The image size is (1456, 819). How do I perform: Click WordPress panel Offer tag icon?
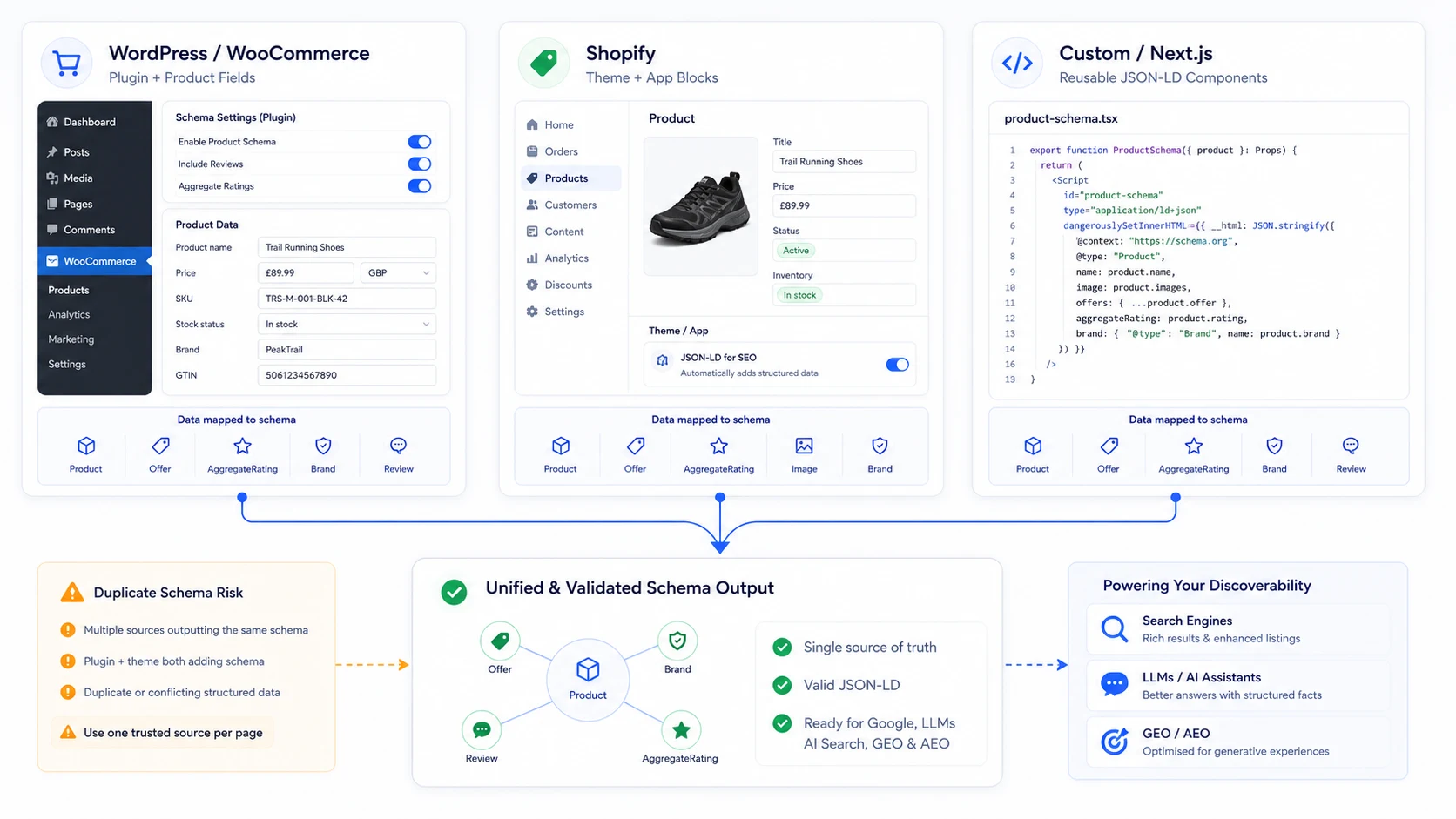click(x=160, y=446)
